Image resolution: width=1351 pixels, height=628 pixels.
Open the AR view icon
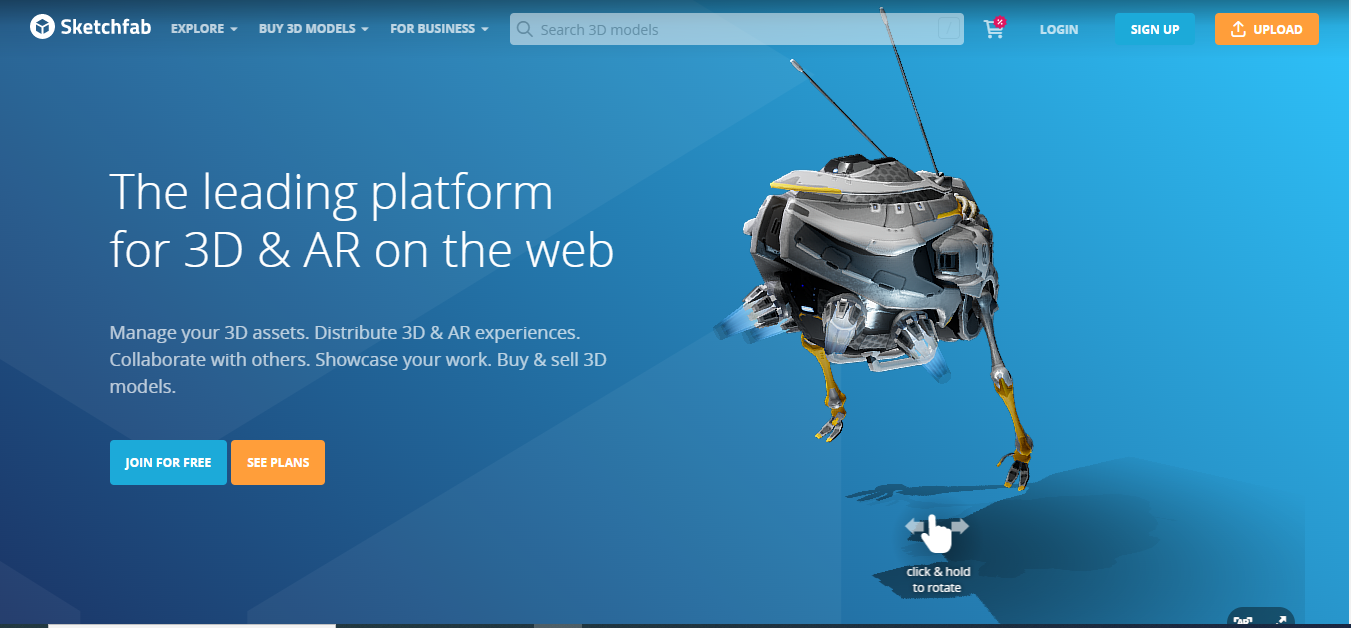pos(1243,620)
